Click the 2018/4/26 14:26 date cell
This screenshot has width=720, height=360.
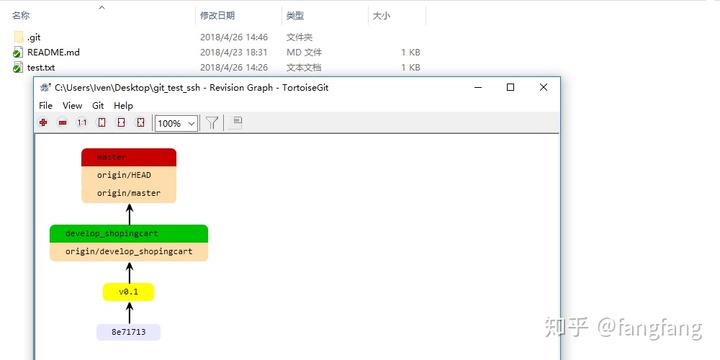tap(234, 68)
